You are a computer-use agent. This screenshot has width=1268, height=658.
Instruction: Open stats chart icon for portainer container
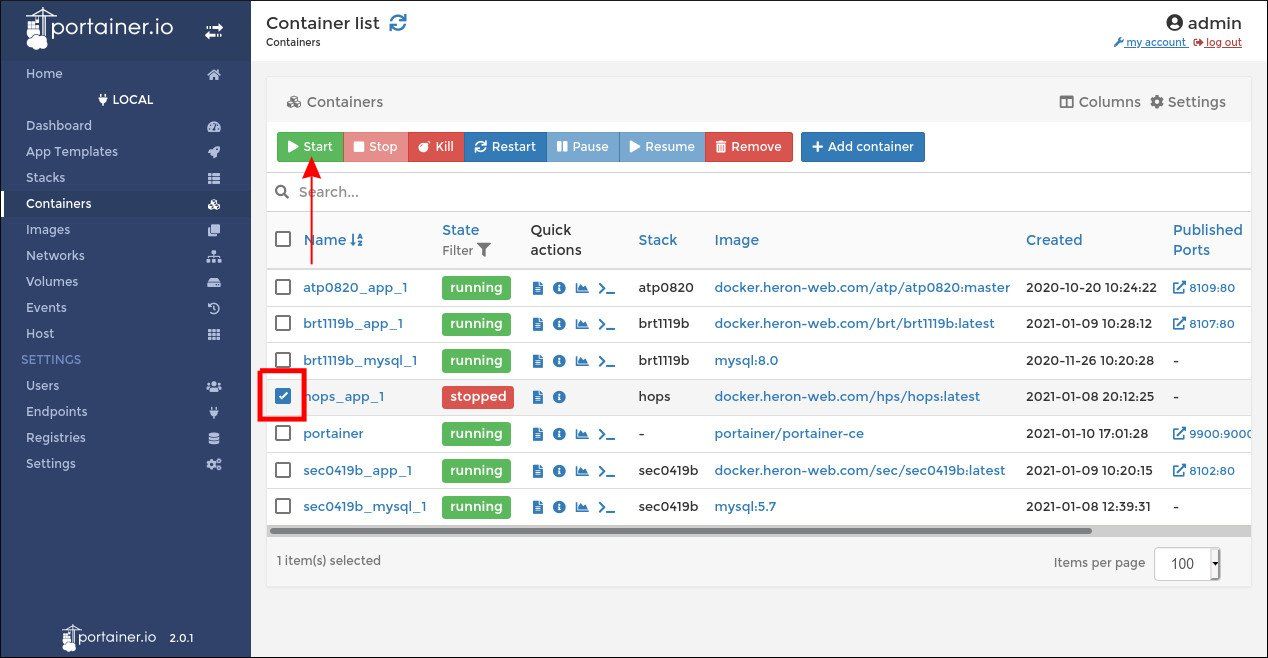coord(582,434)
